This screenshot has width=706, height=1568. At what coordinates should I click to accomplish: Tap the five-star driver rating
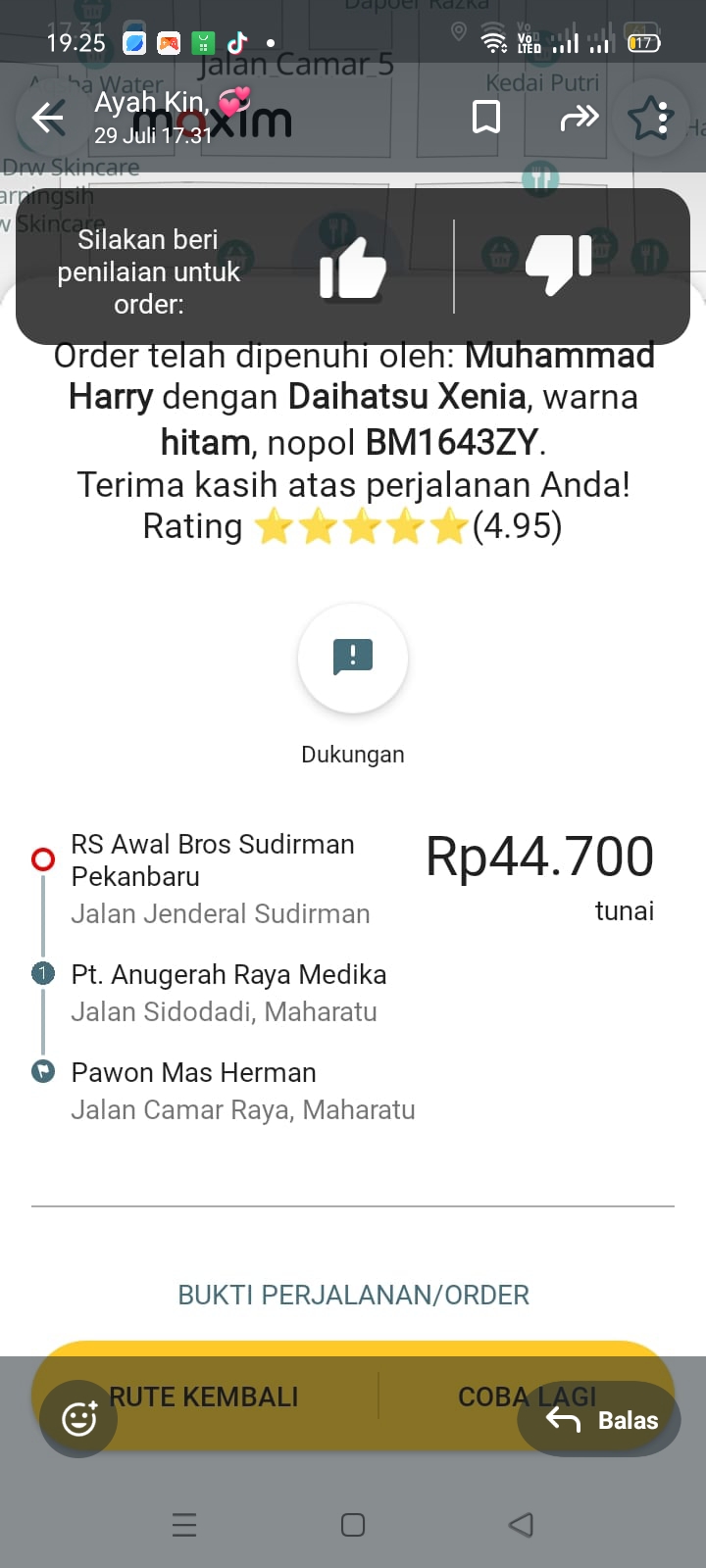(x=360, y=527)
